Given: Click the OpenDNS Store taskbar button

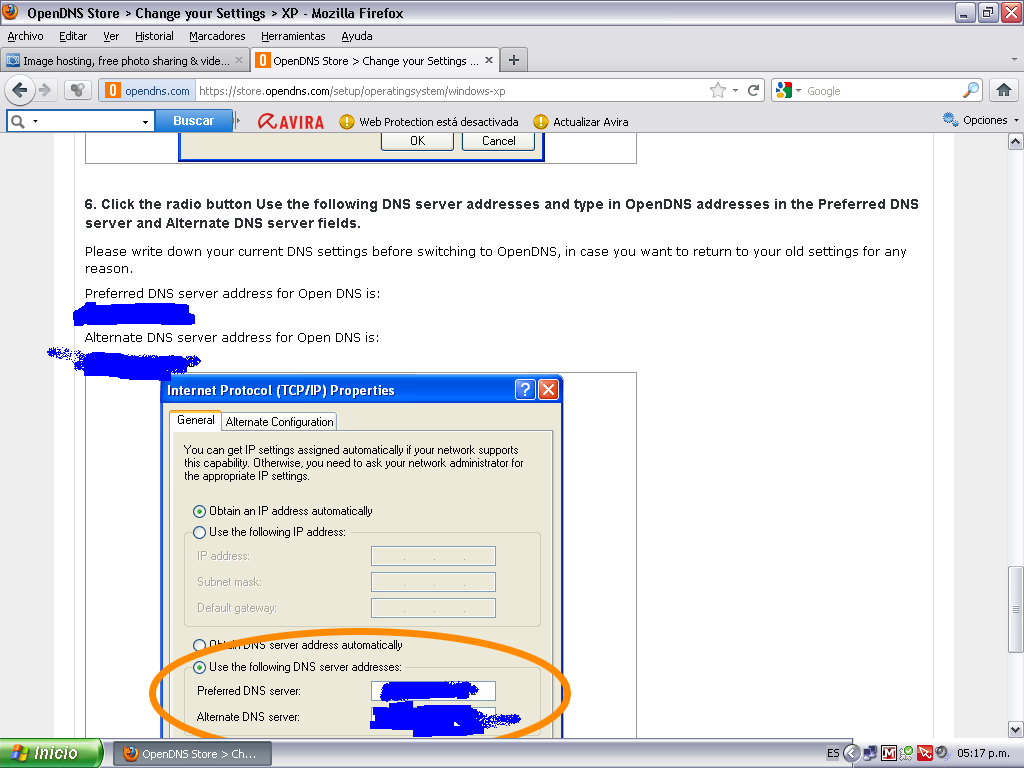Looking at the screenshot, I should [x=193, y=754].
